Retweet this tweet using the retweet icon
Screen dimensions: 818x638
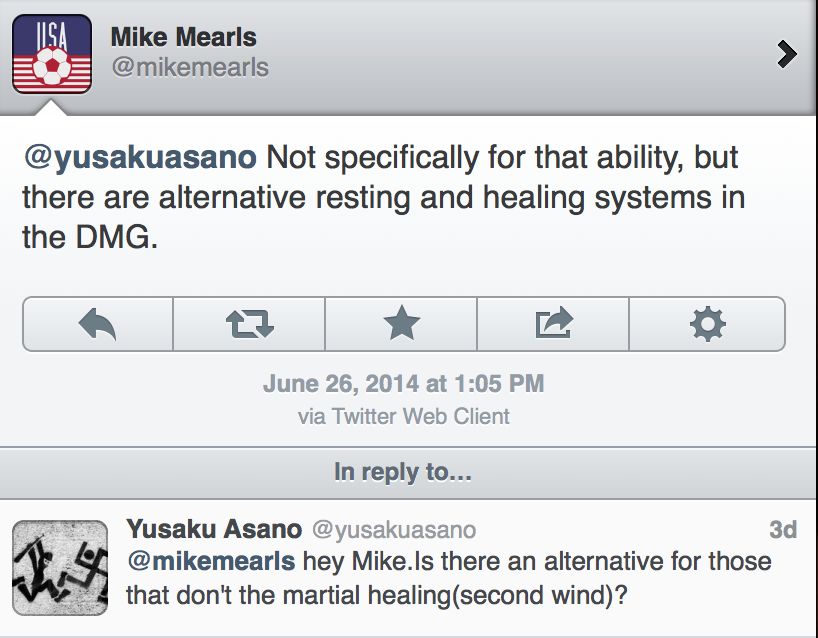point(249,323)
